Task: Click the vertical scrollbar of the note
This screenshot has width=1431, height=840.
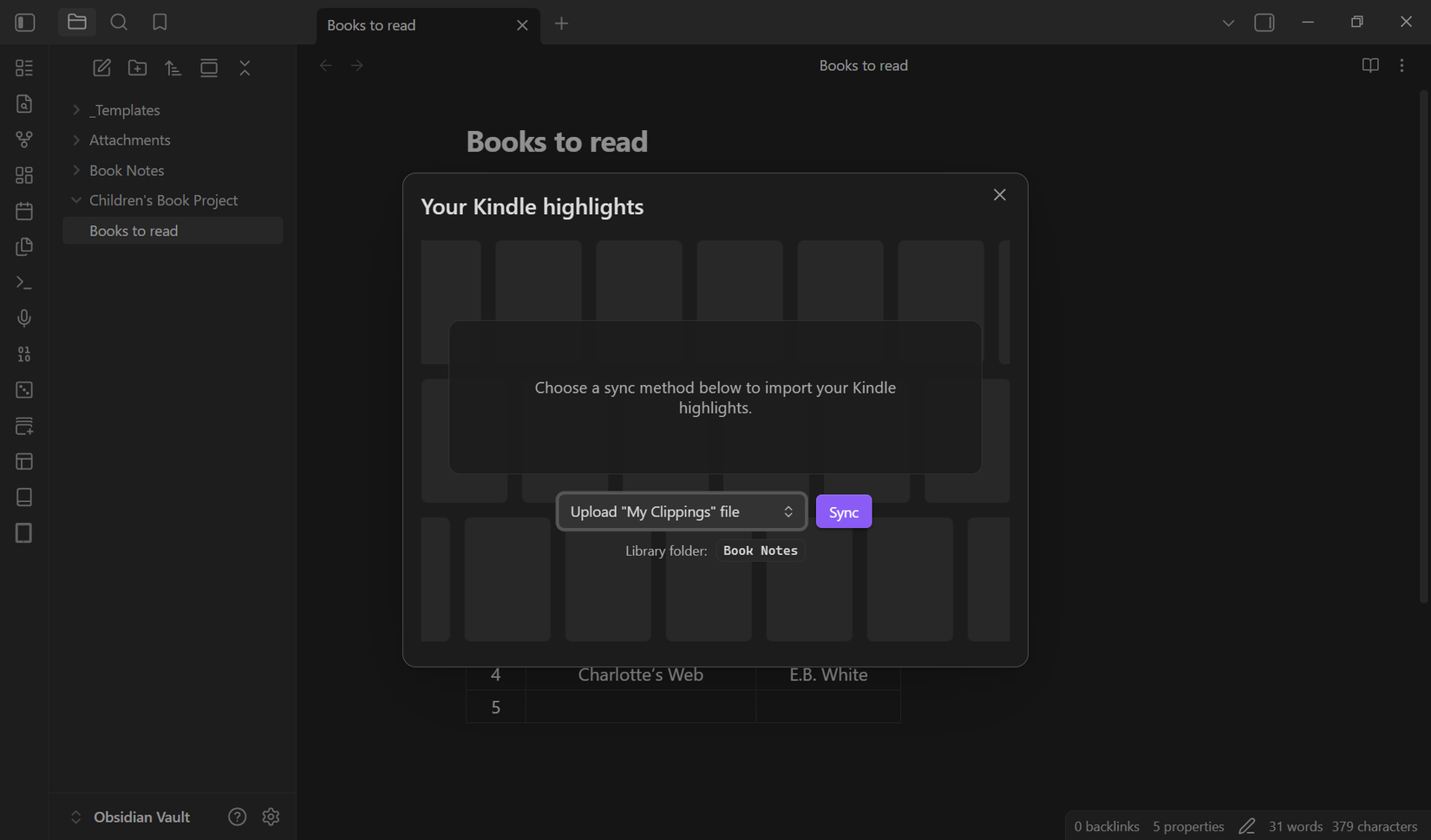Action: (x=1423, y=347)
